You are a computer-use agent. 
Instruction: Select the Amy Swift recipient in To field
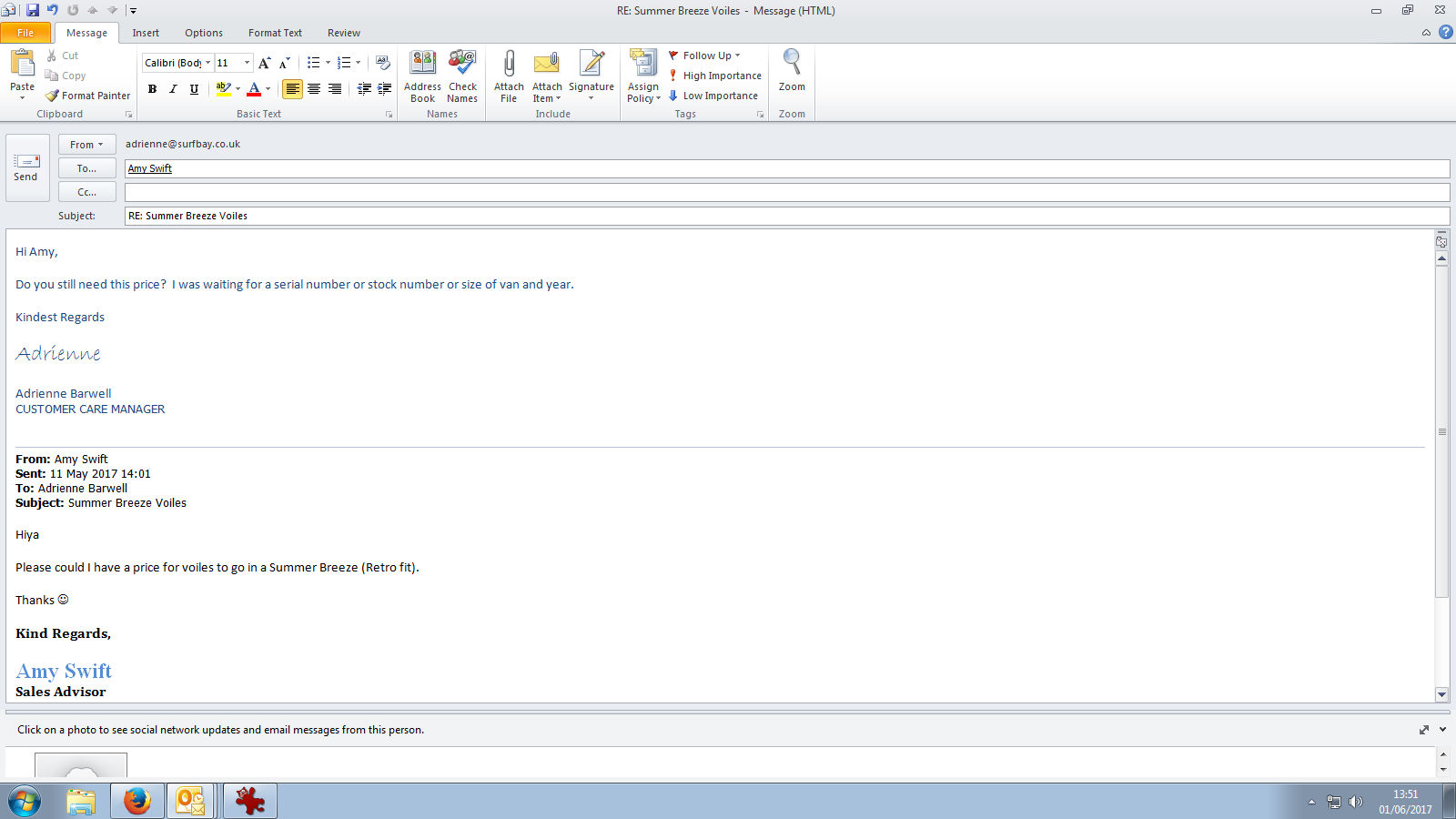click(x=150, y=168)
